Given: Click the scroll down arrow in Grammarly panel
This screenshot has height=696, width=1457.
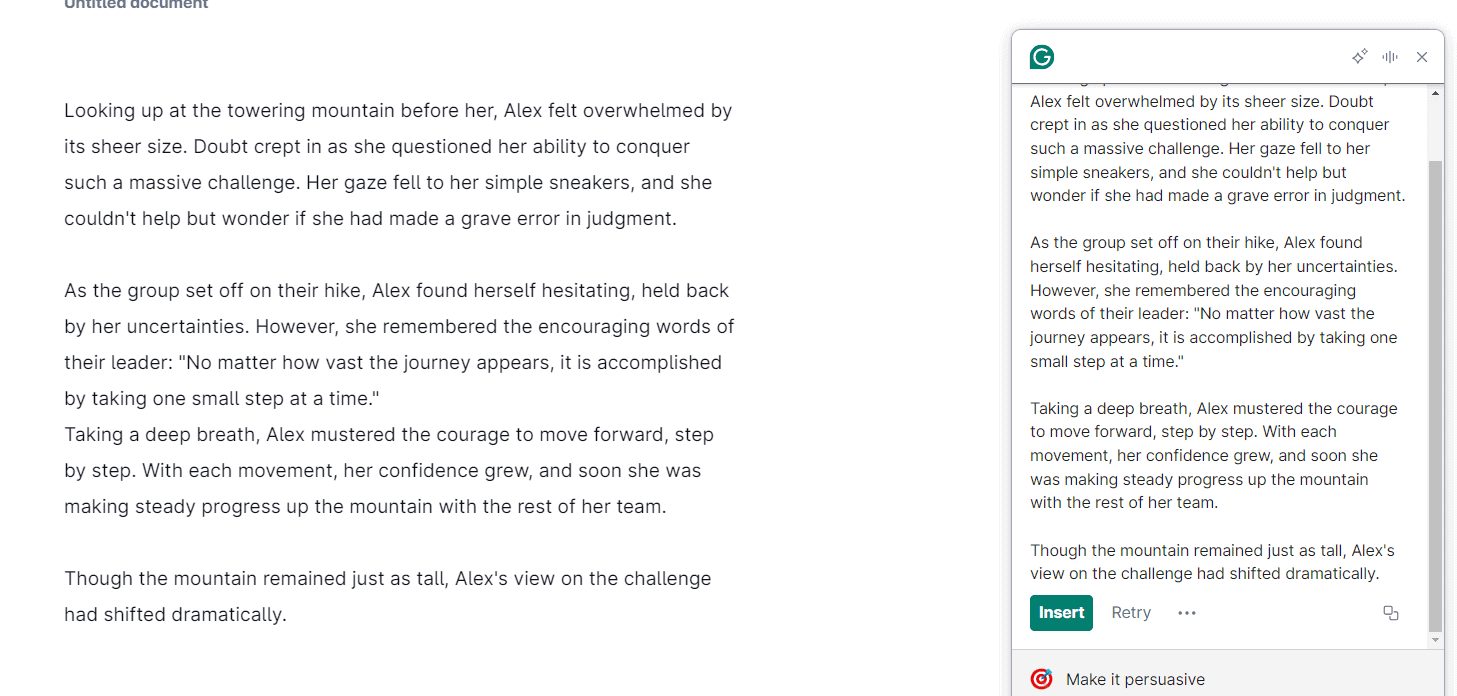Looking at the screenshot, I should (x=1436, y=639).
